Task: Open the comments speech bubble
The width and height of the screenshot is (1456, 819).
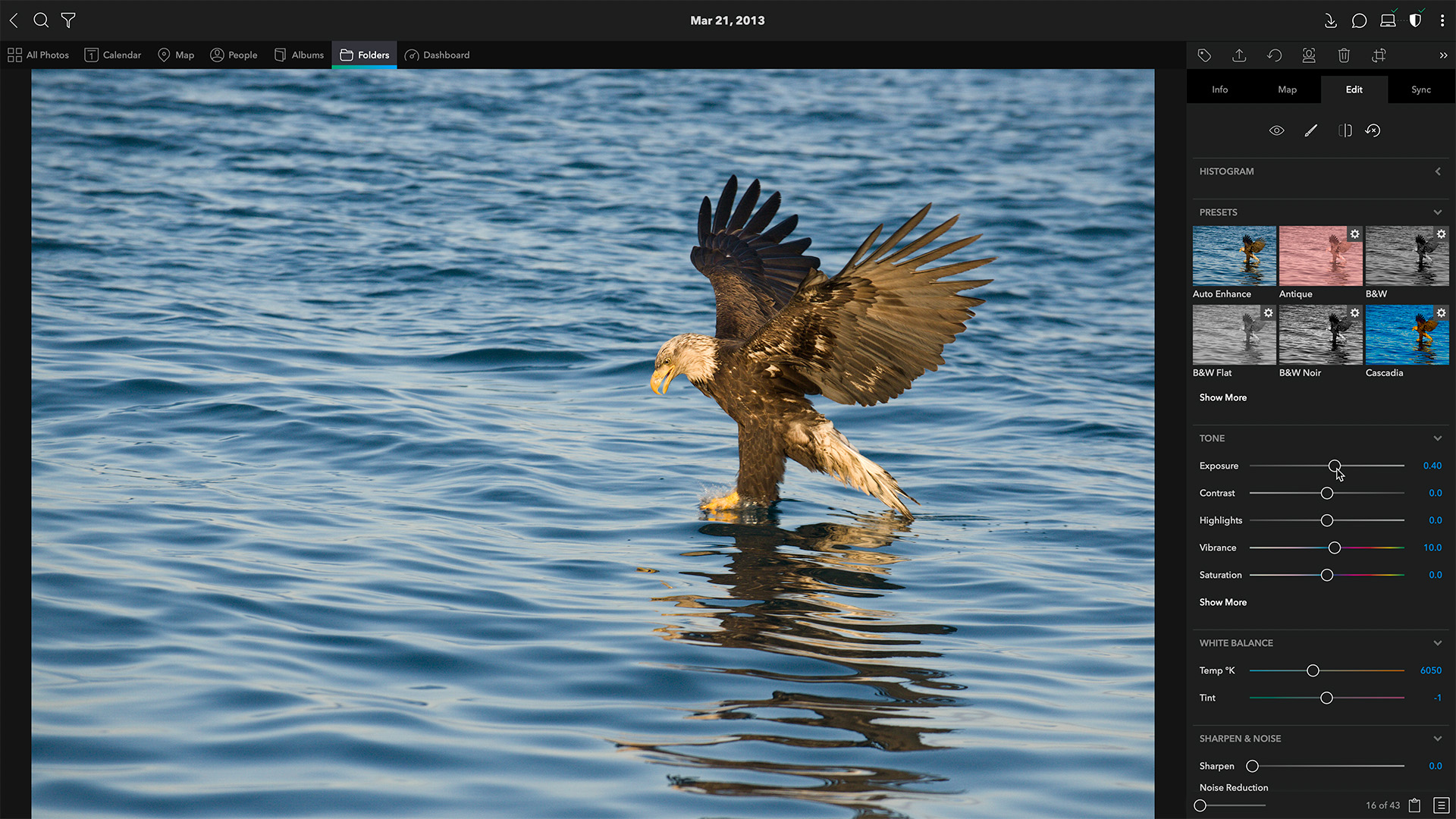Action: (x=1359, y=20)
